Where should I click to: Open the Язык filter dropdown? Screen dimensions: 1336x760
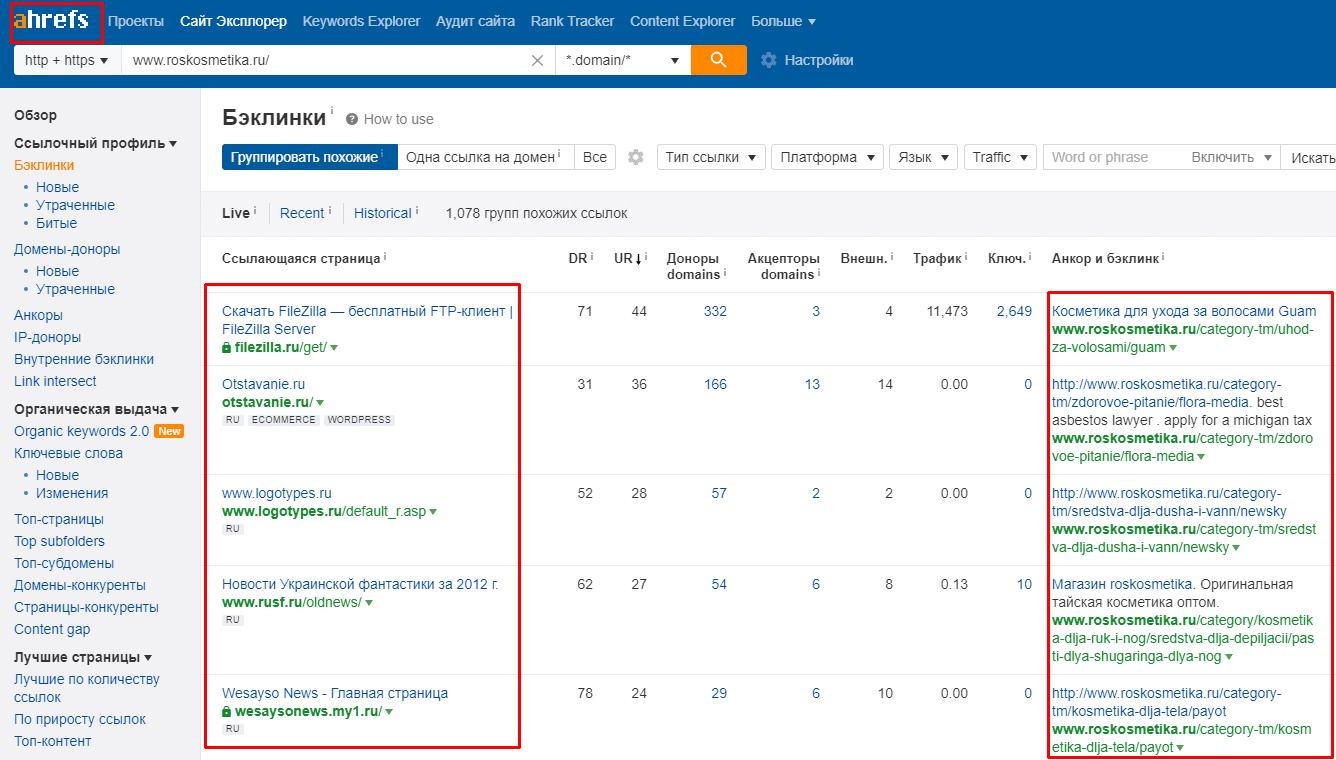pyautogui.click(x=923, y=157)
